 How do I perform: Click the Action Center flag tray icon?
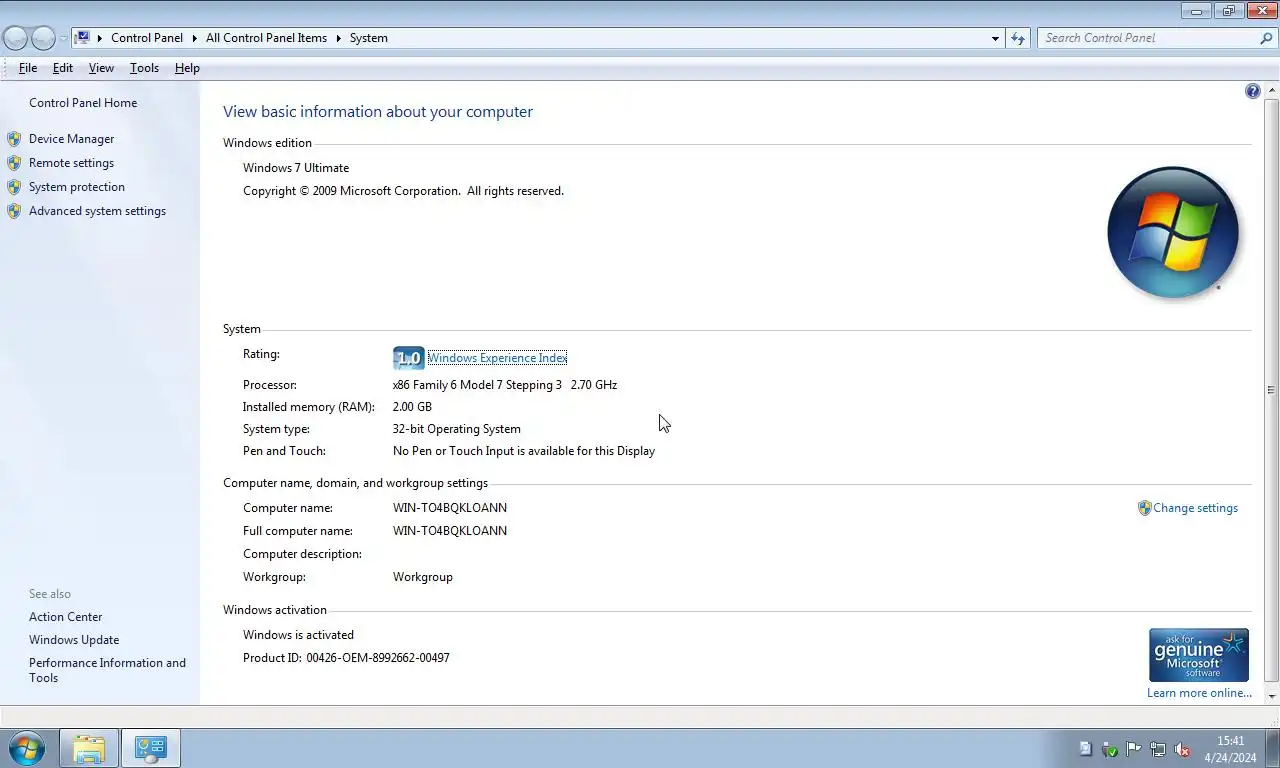[1134, 749]
